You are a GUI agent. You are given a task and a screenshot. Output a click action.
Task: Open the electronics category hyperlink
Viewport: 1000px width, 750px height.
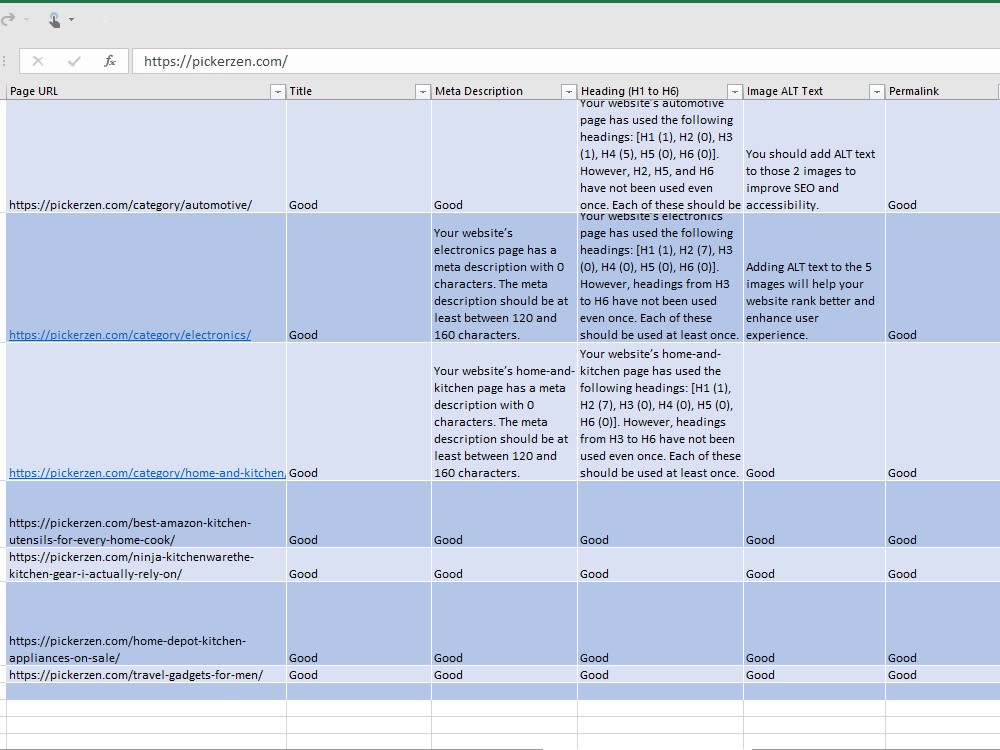(x=129, y=335)
